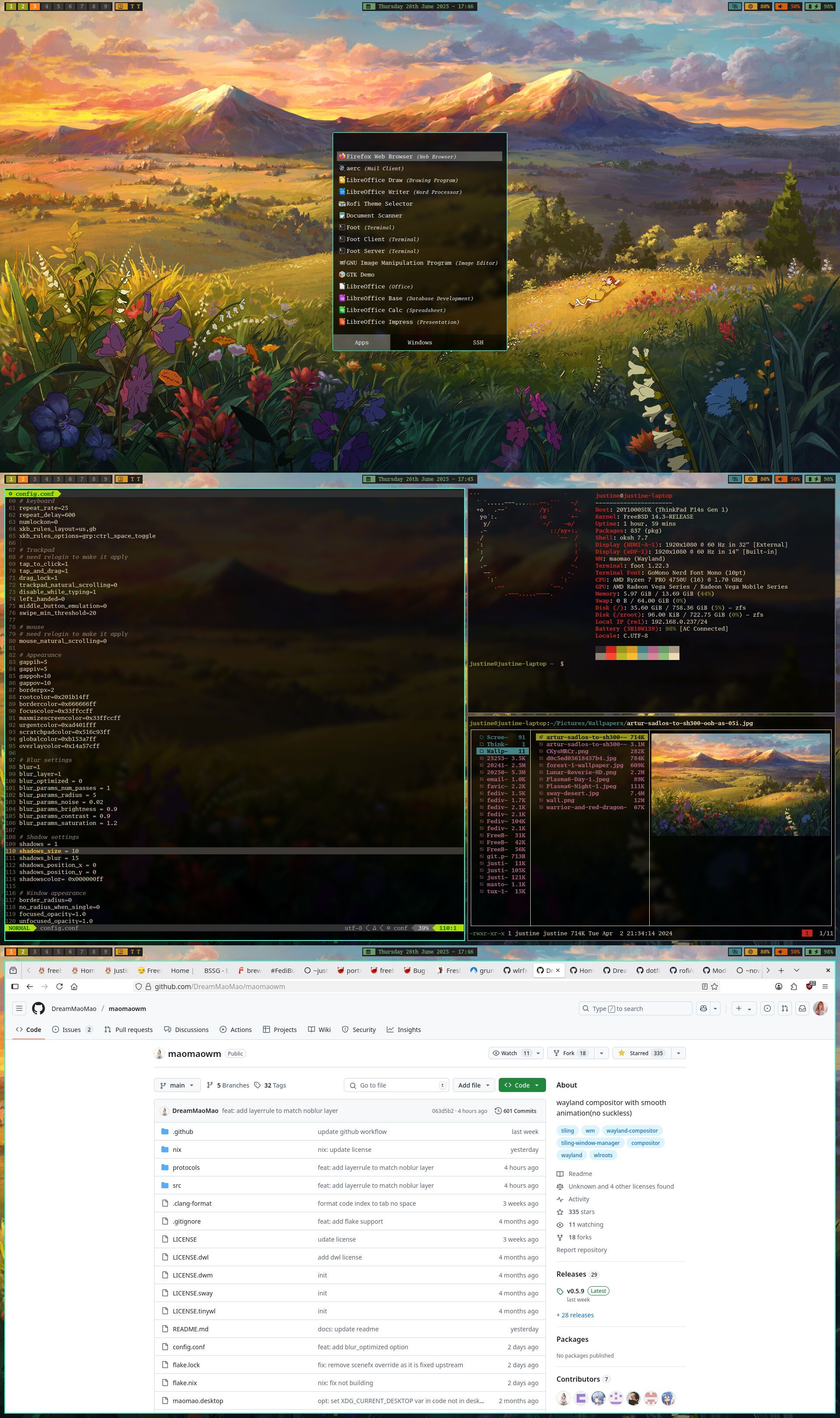Toggle the Firefox sidebar icon left of Back

point(15,986)
